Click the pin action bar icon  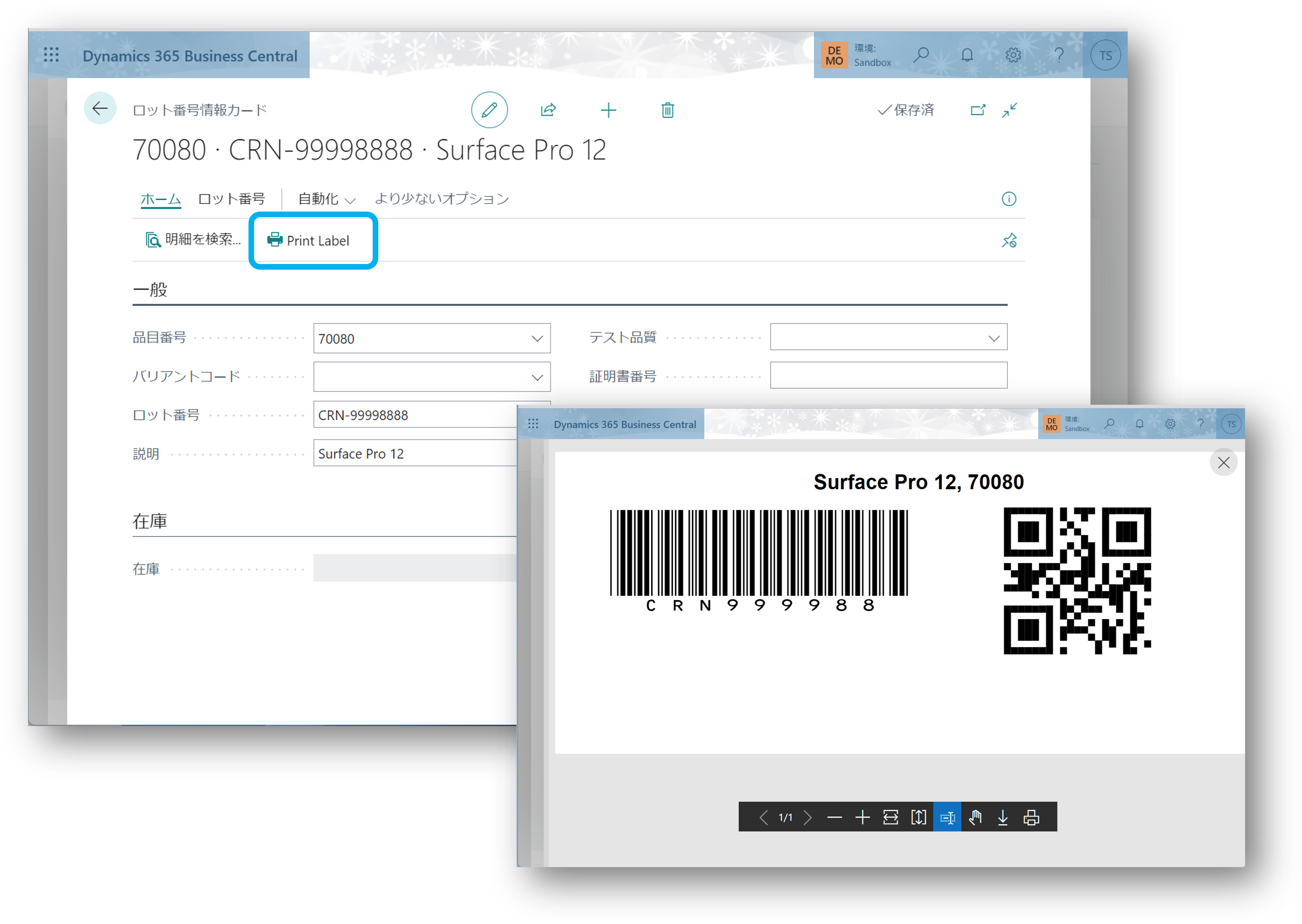1009,240
